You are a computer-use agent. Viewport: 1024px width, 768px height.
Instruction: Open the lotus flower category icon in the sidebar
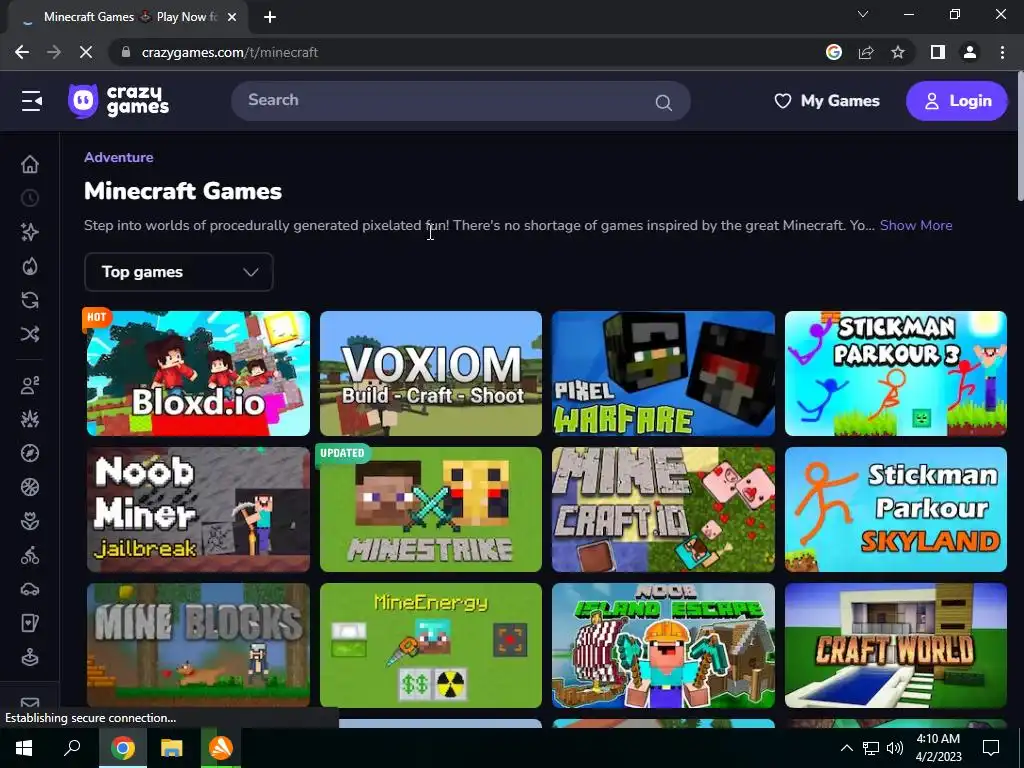click(30, 521)
